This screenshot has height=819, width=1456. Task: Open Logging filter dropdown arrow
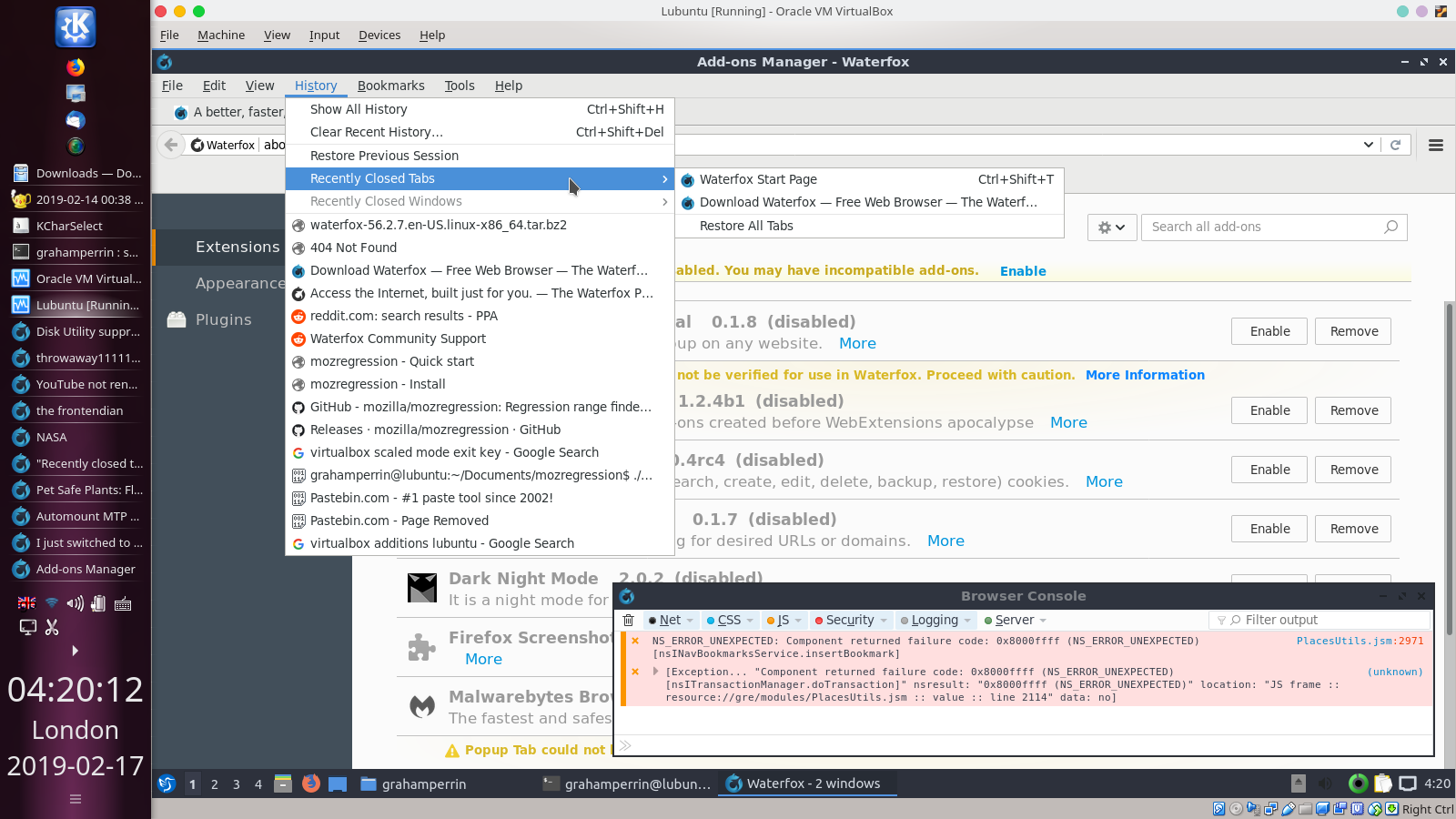(x=967, y=621)
